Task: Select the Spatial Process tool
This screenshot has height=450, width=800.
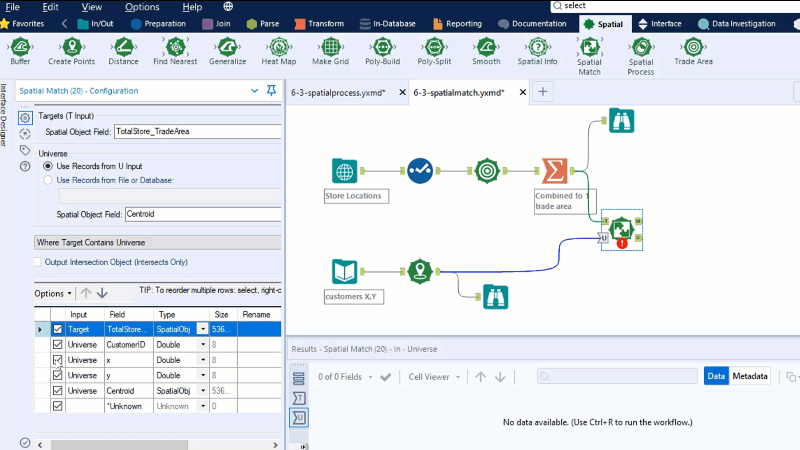Action: (641, 56)
